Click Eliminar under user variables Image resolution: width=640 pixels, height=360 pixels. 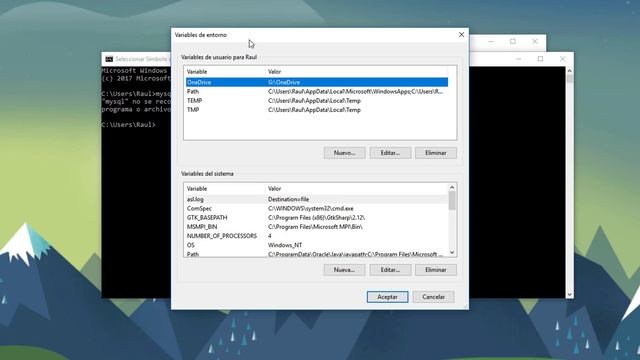point(436,153)
